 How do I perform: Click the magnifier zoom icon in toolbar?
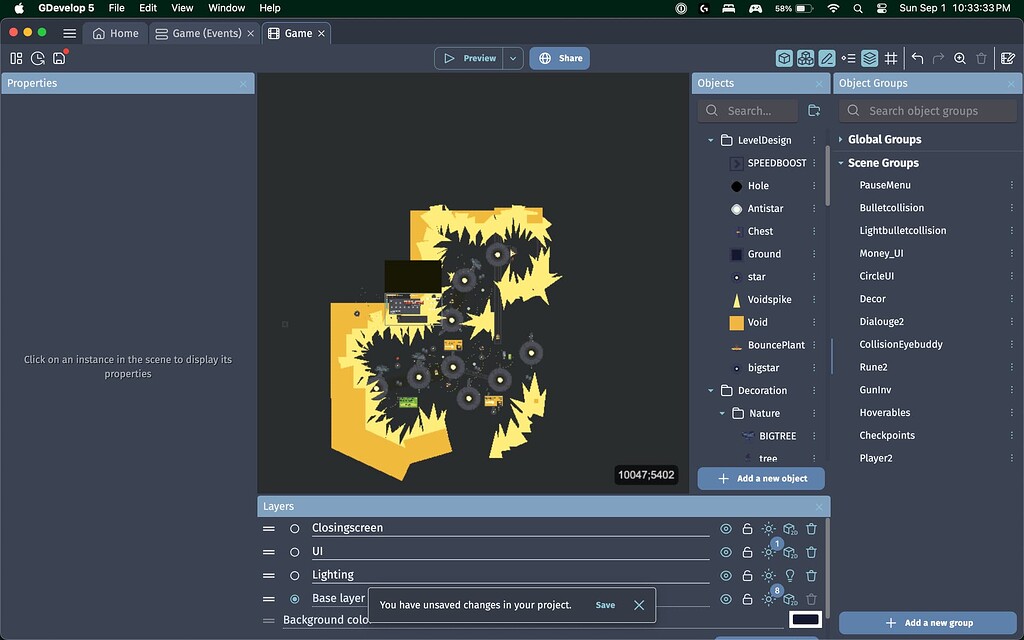[960, 58]
